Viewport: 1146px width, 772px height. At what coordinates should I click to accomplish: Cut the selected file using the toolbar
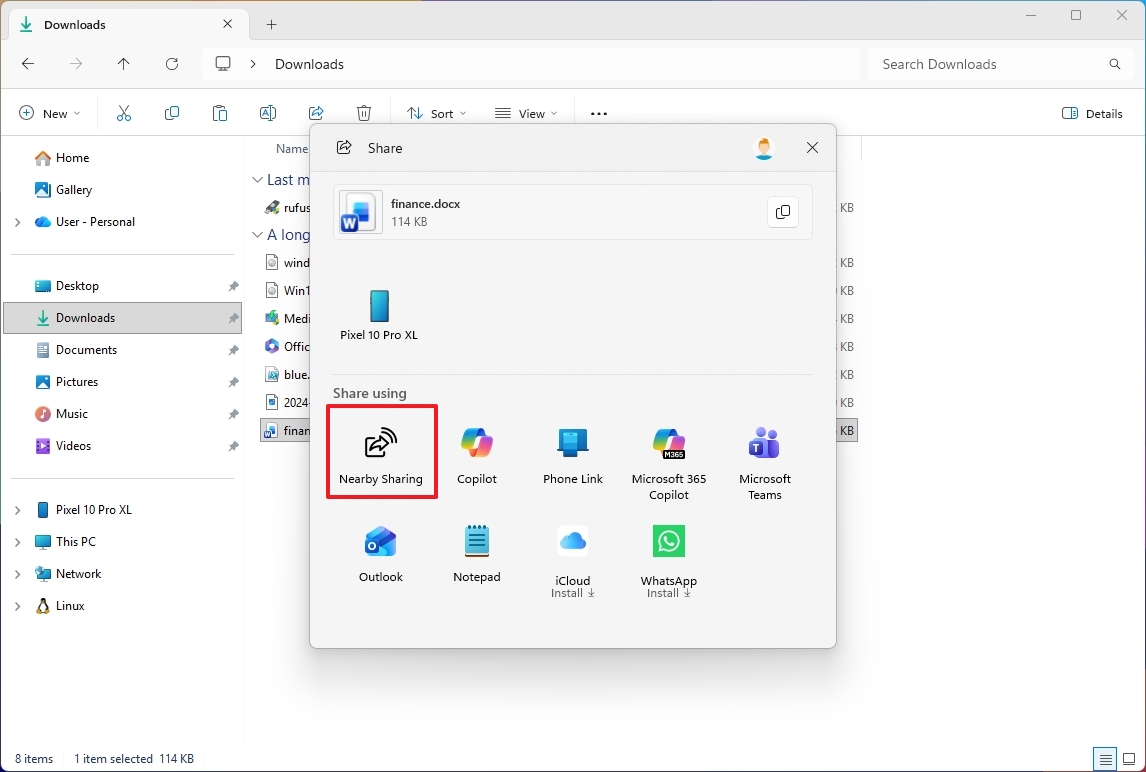click(x=124, y=113)
